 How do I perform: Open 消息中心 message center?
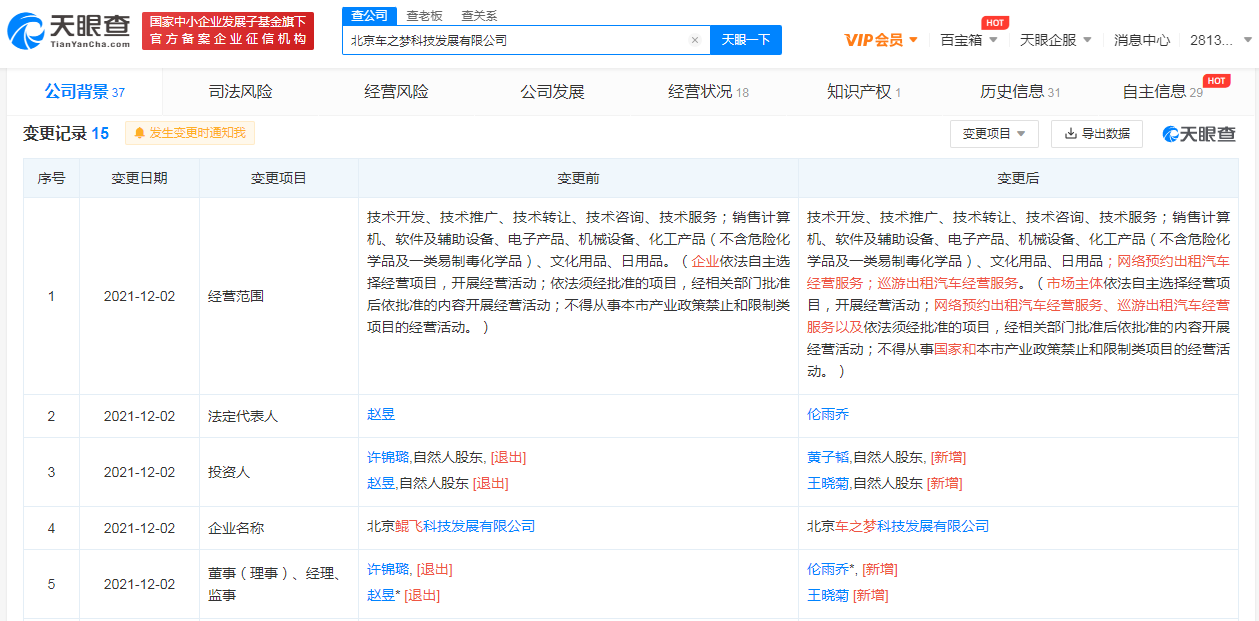(1142, 40)
